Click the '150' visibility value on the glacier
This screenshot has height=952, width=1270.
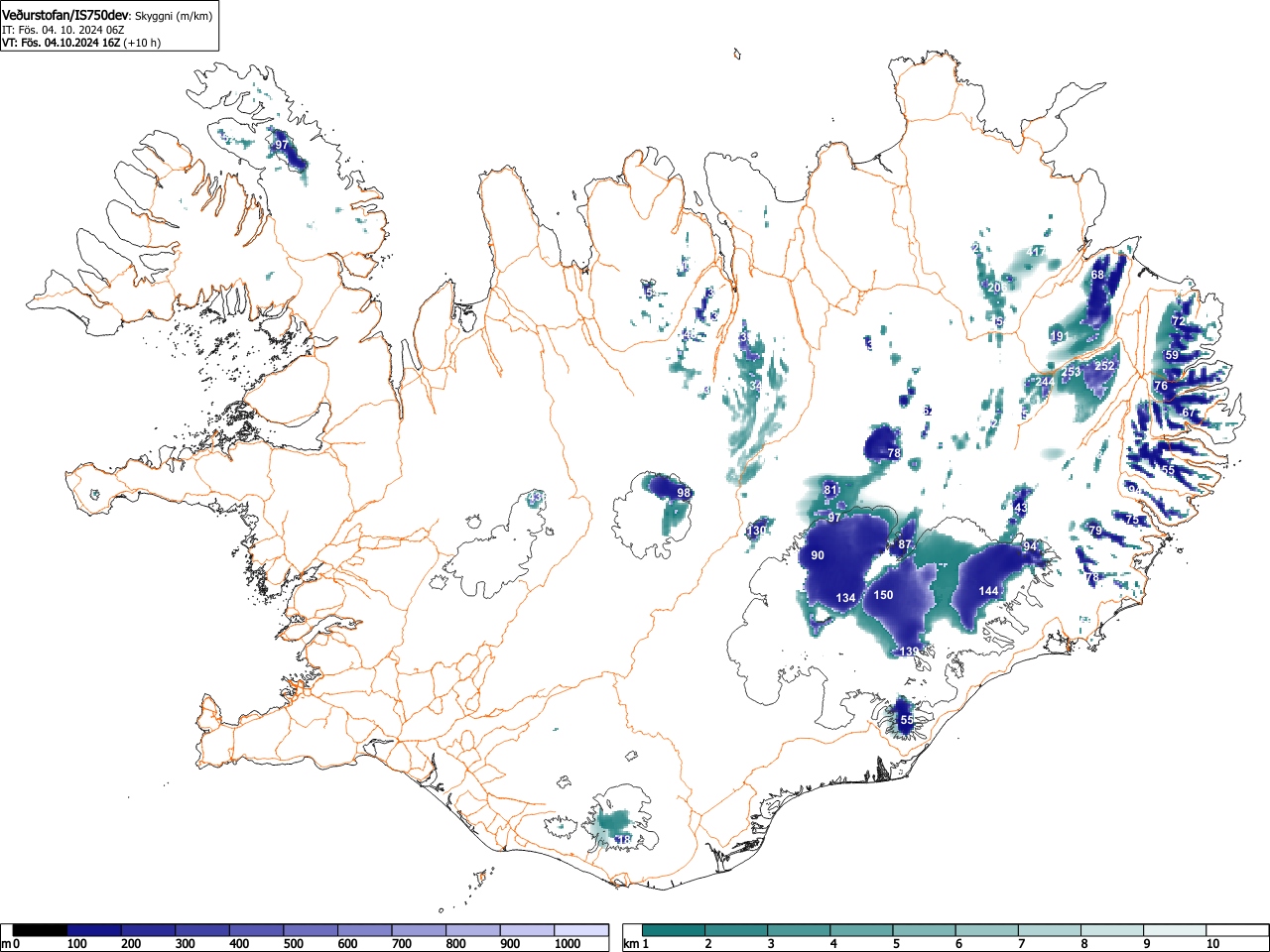click(883, 595)
